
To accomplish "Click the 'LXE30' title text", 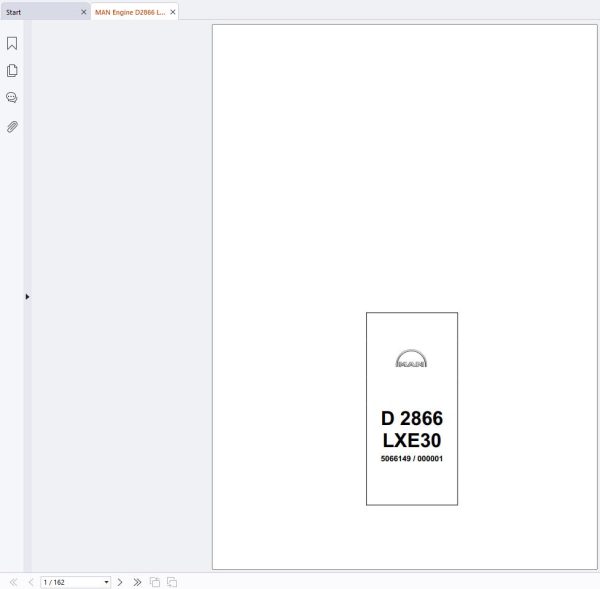I will pos(412,440).
